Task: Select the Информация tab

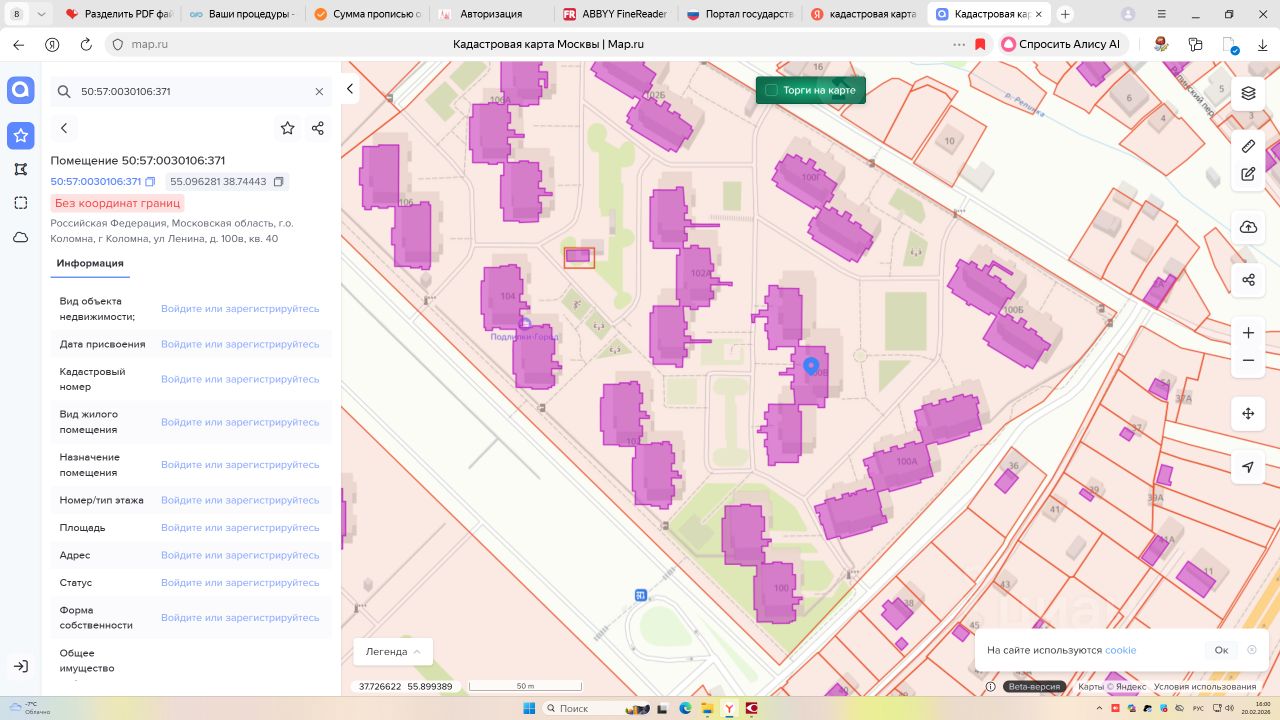Action: click(90, 263)
